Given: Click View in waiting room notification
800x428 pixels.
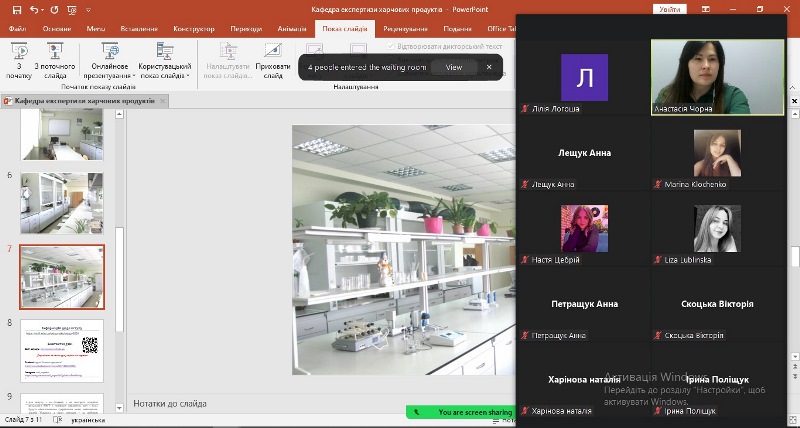Looking at the screenshot, I should 454,67.
